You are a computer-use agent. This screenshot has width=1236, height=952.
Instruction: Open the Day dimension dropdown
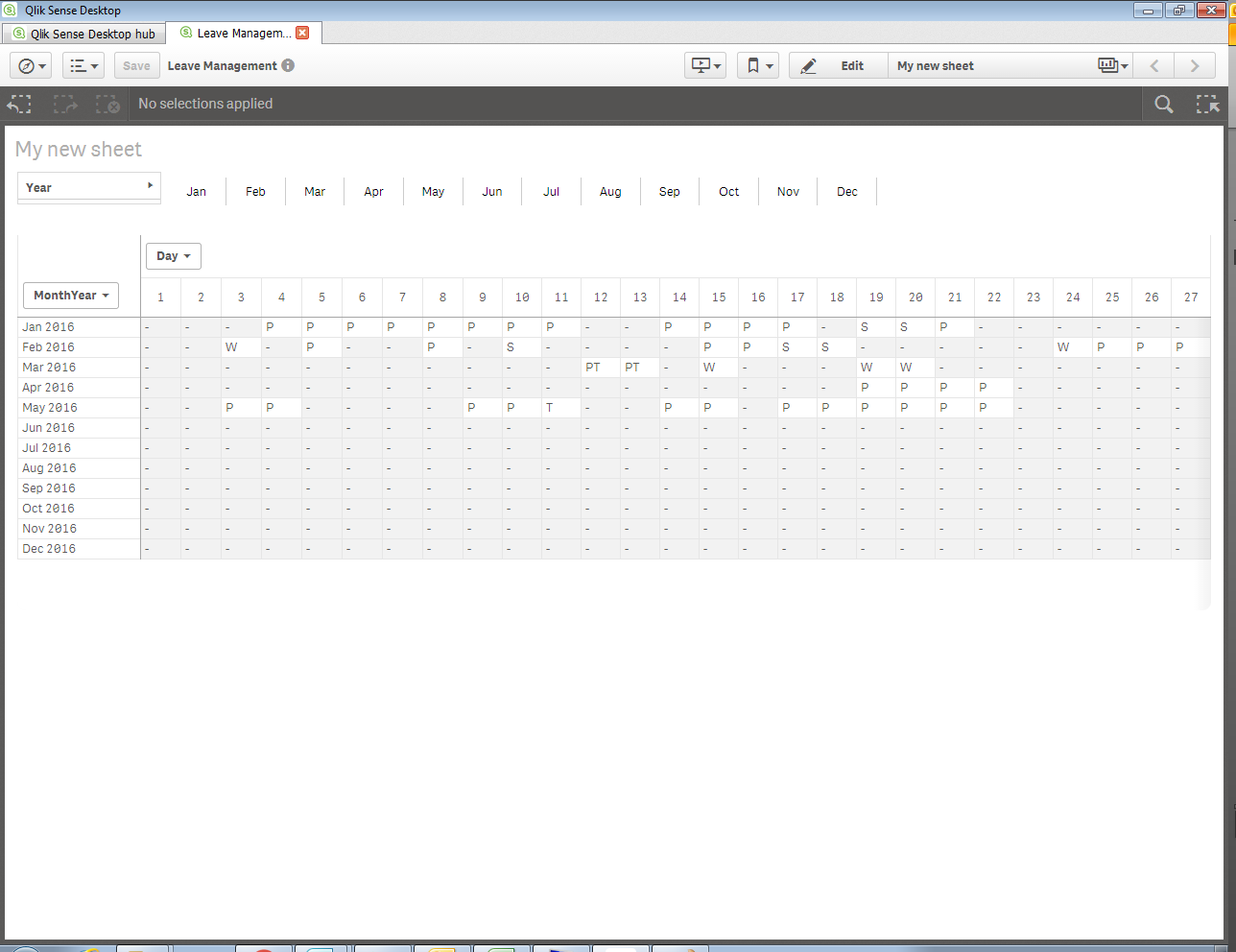174,256
